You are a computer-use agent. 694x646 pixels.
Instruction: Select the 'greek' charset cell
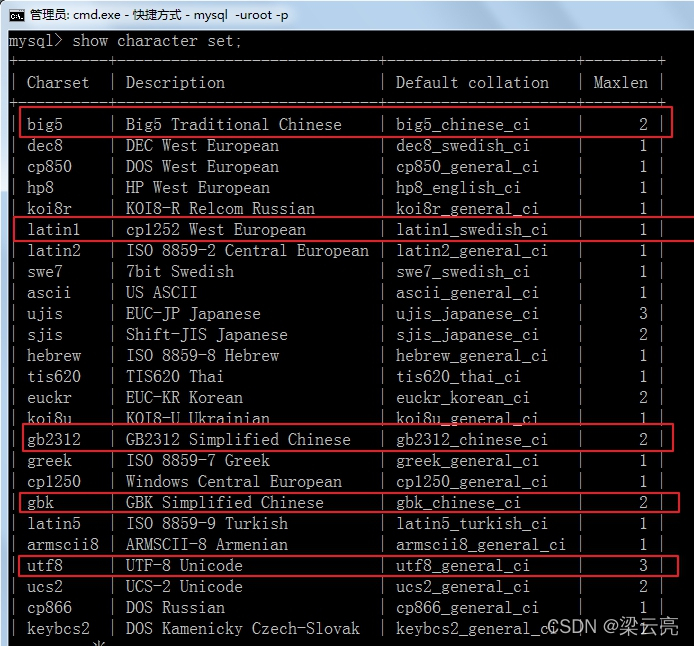pyautogui.click(x=49, y=461)
